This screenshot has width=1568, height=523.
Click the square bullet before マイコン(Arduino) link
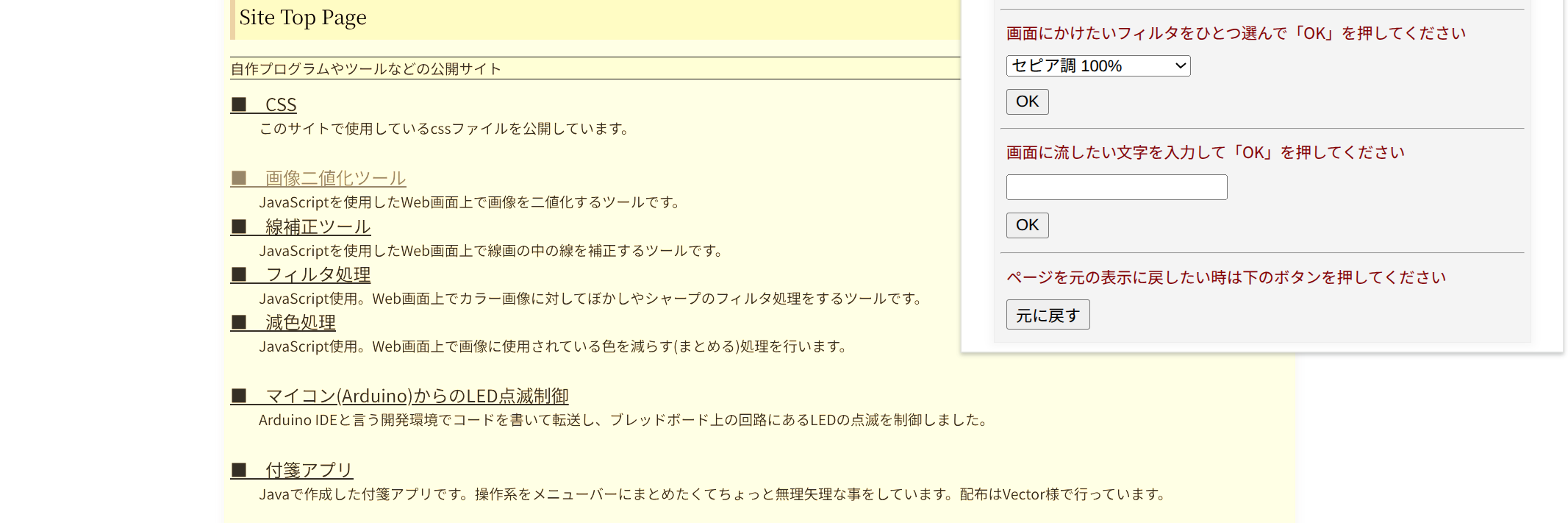coord(239,396)
